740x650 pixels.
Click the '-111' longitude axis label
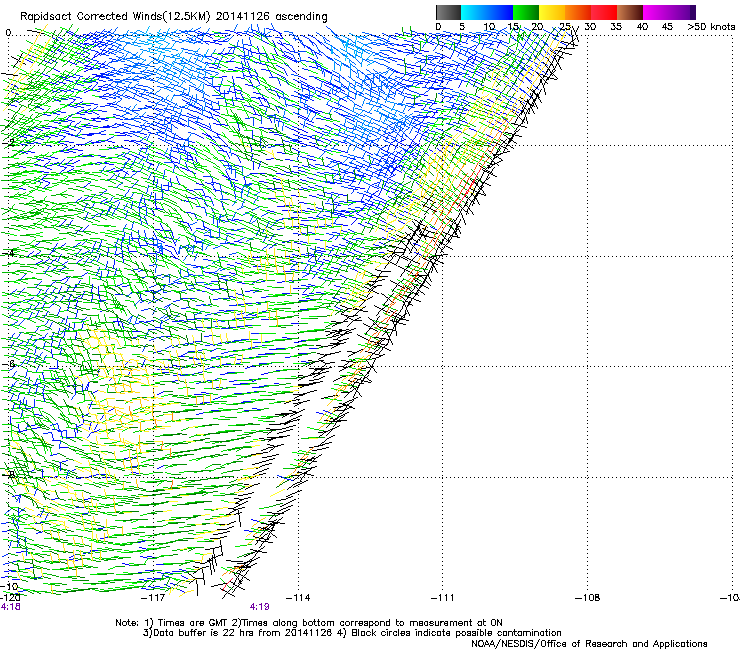coord(443,598)
